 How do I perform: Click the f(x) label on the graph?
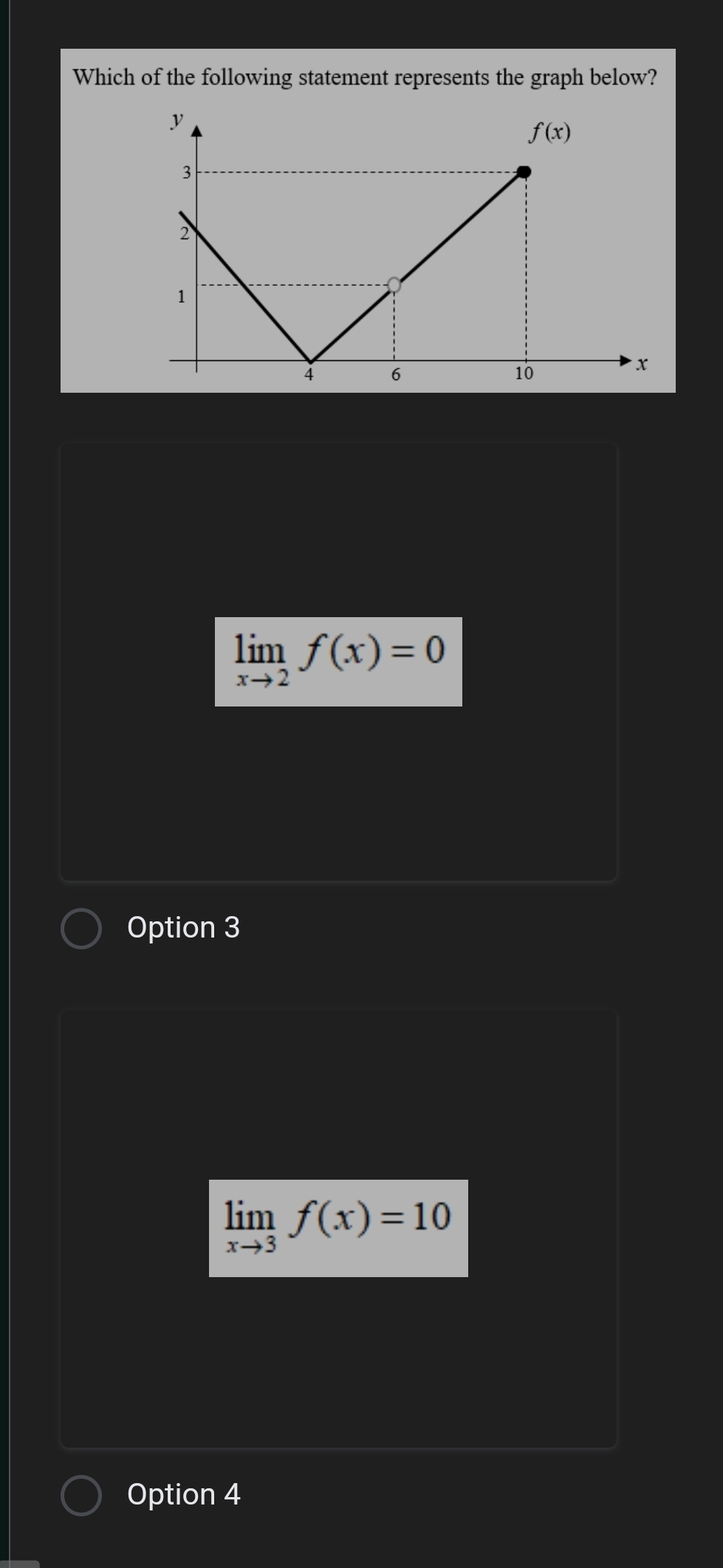549,133
